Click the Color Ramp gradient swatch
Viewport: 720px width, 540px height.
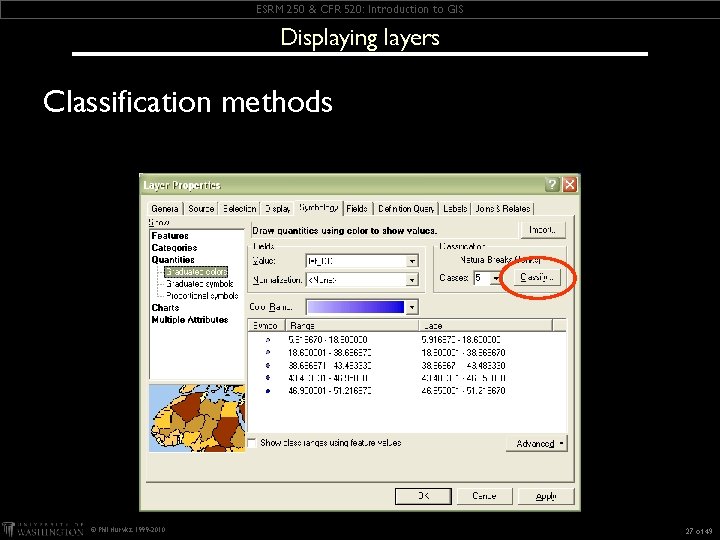click(355, 307)
